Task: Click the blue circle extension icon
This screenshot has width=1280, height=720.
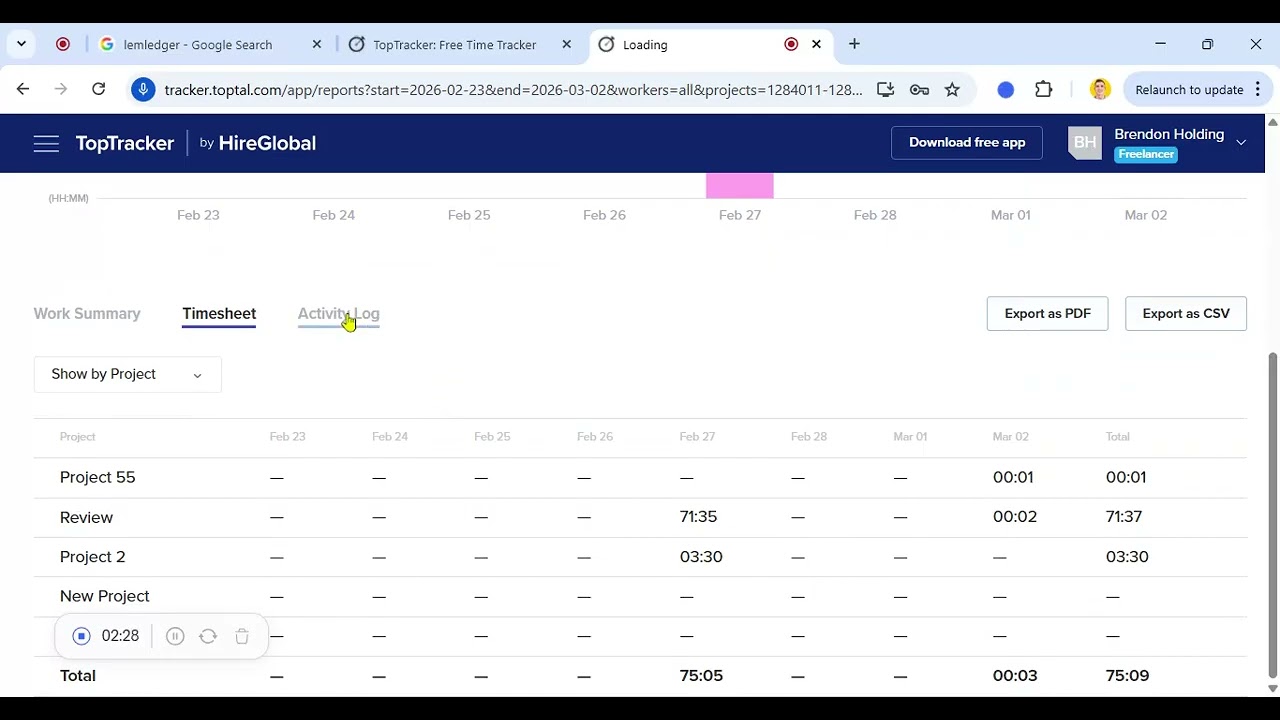Action: pyautogui.click(x=1006, y=90)
